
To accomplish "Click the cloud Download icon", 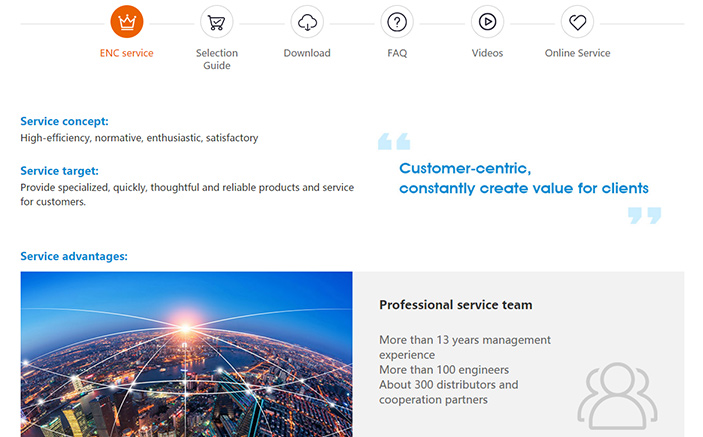I will [x=307, y=22].
